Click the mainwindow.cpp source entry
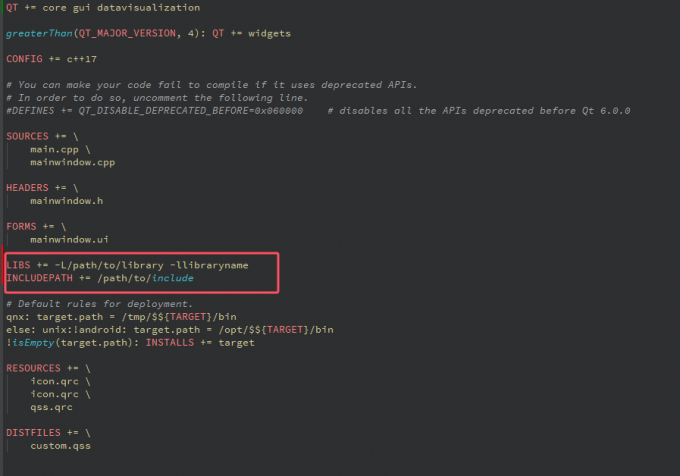This screenshot has width=680, height=476. pyautogui.click(x=66, y=161)
